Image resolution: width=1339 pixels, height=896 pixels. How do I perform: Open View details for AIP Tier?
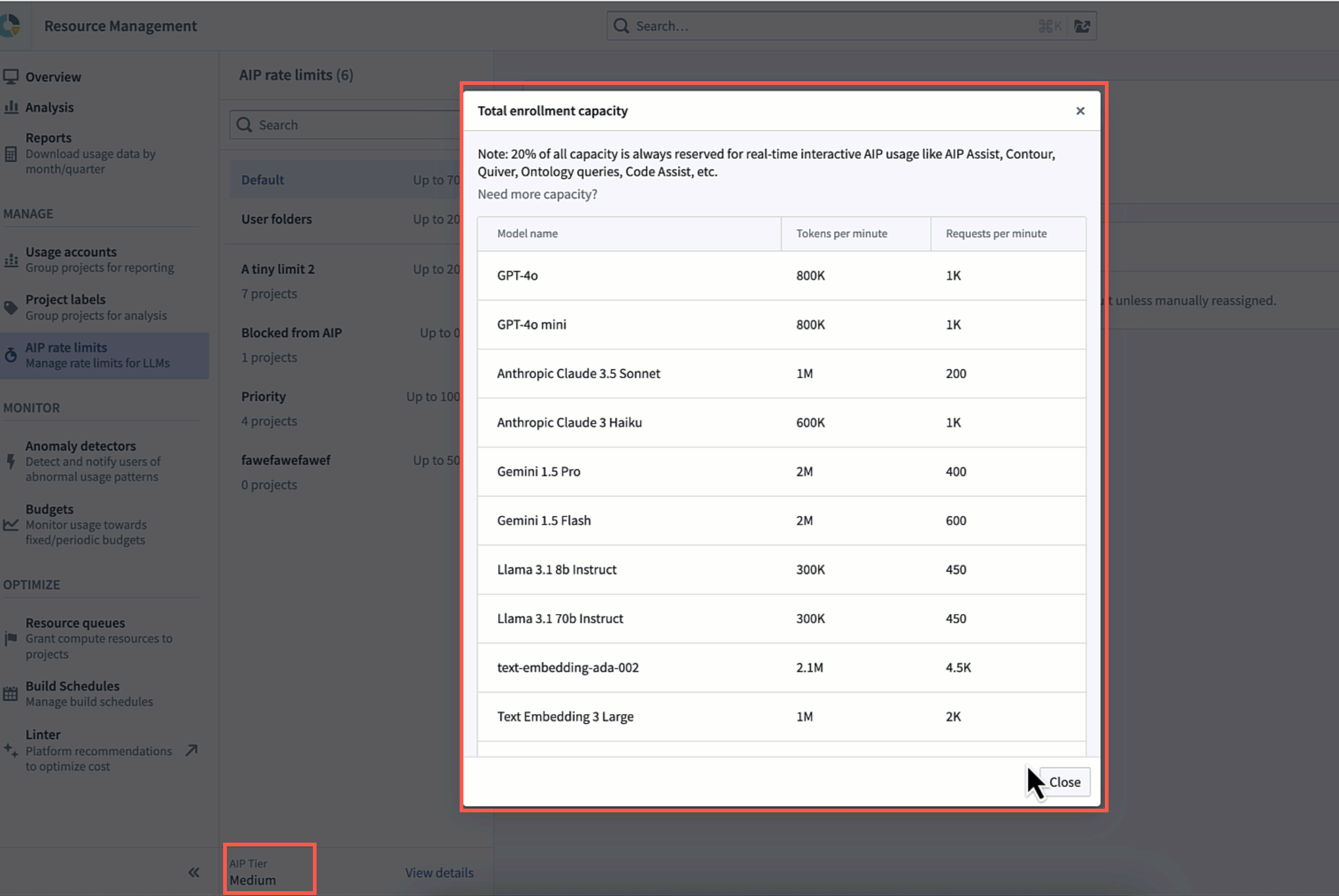click(x=439, y=872)
